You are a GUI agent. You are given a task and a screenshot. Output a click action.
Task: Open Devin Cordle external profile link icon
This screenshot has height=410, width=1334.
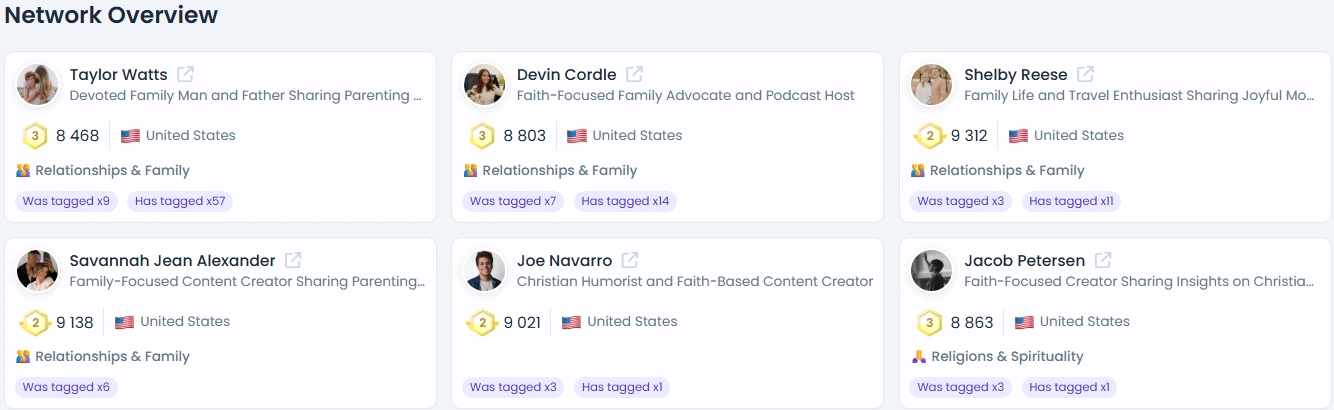coord(634,75)
